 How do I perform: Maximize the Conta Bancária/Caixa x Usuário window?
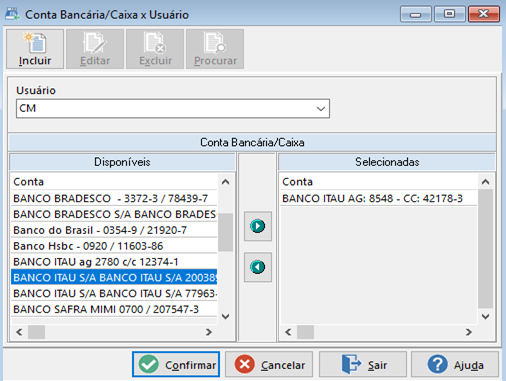pyautogui.click(x=449, y=14)
